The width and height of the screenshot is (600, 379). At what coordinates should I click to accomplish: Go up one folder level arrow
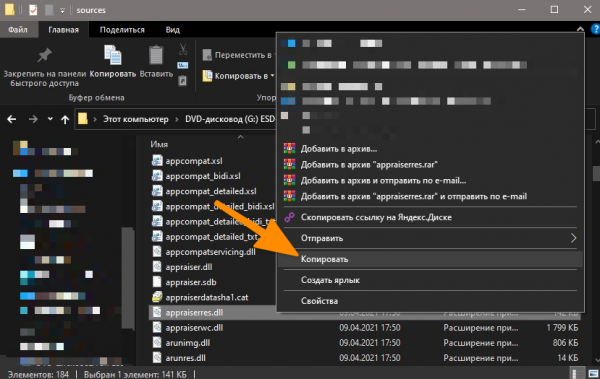[x=65, y=119]
